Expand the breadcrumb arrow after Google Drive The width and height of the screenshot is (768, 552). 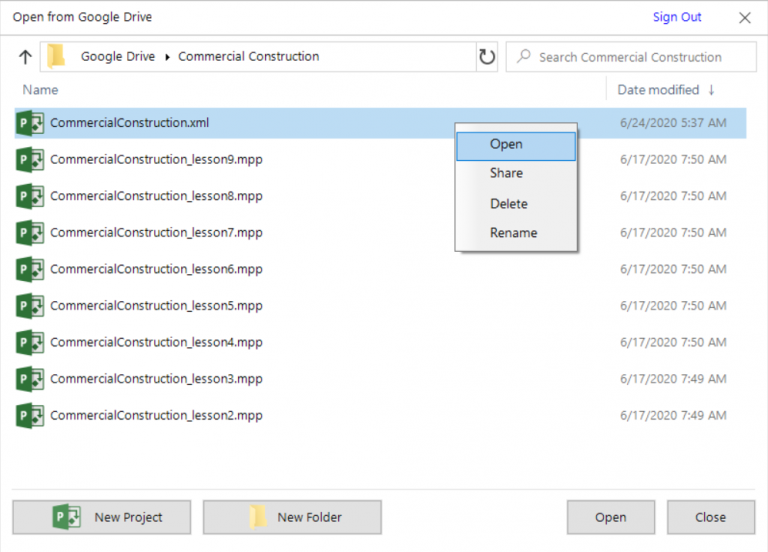(x=167, y=57)
